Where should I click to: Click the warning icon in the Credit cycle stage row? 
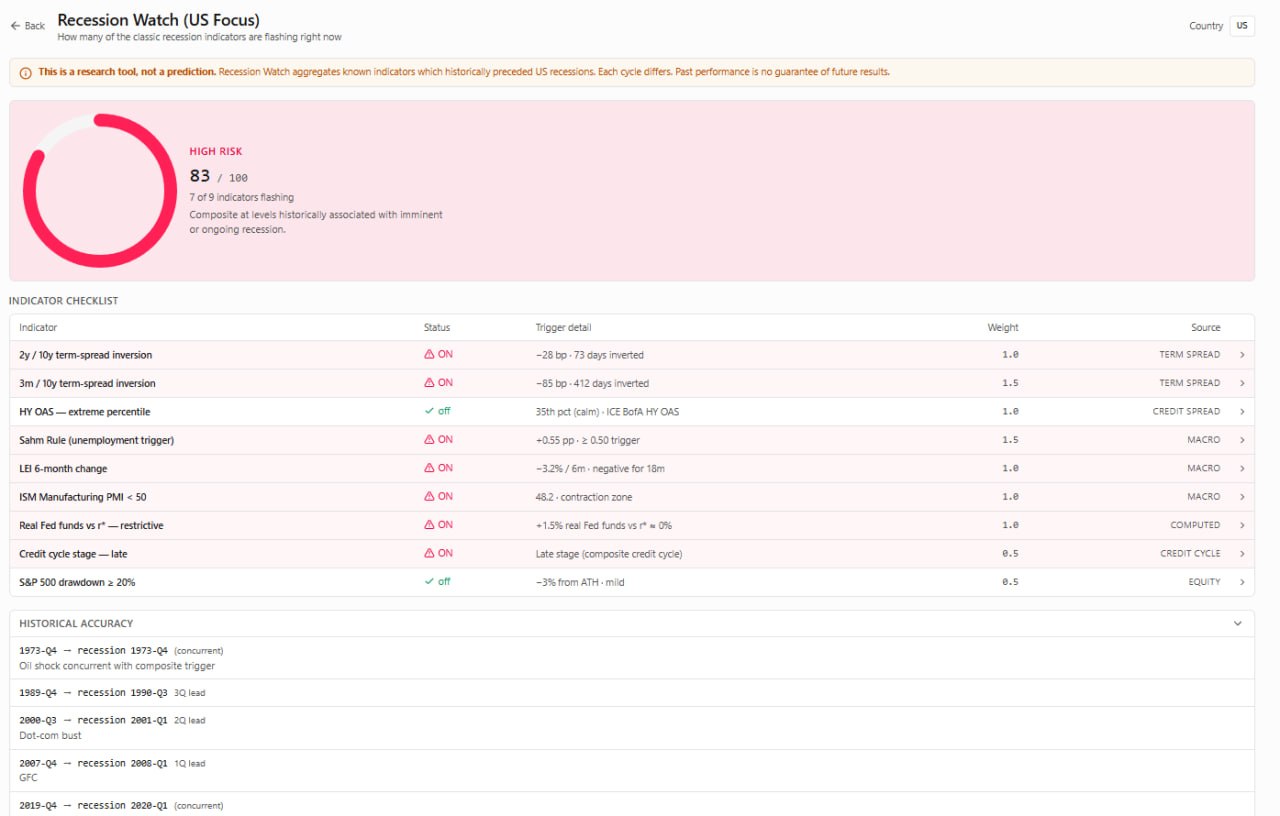click(429, 553)
